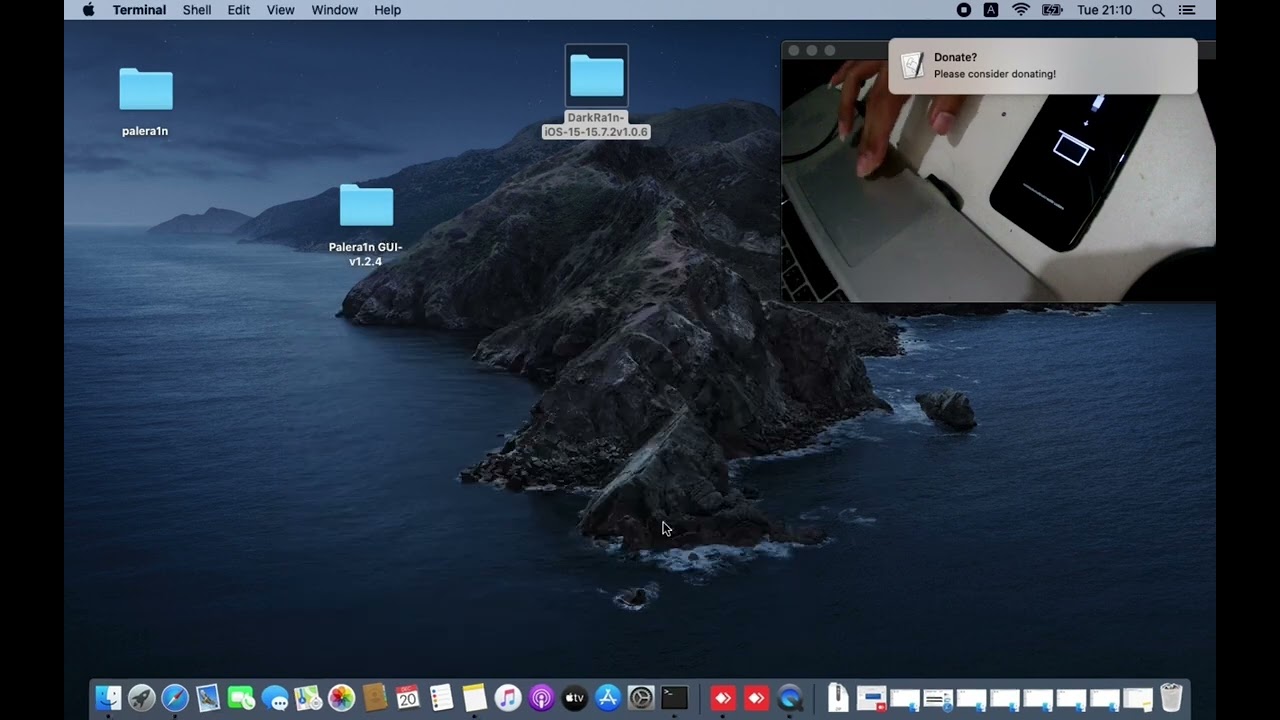The height and width of the screenshot is (720, 1280).
Task: Open the input source menu
Action: point(991,10)
